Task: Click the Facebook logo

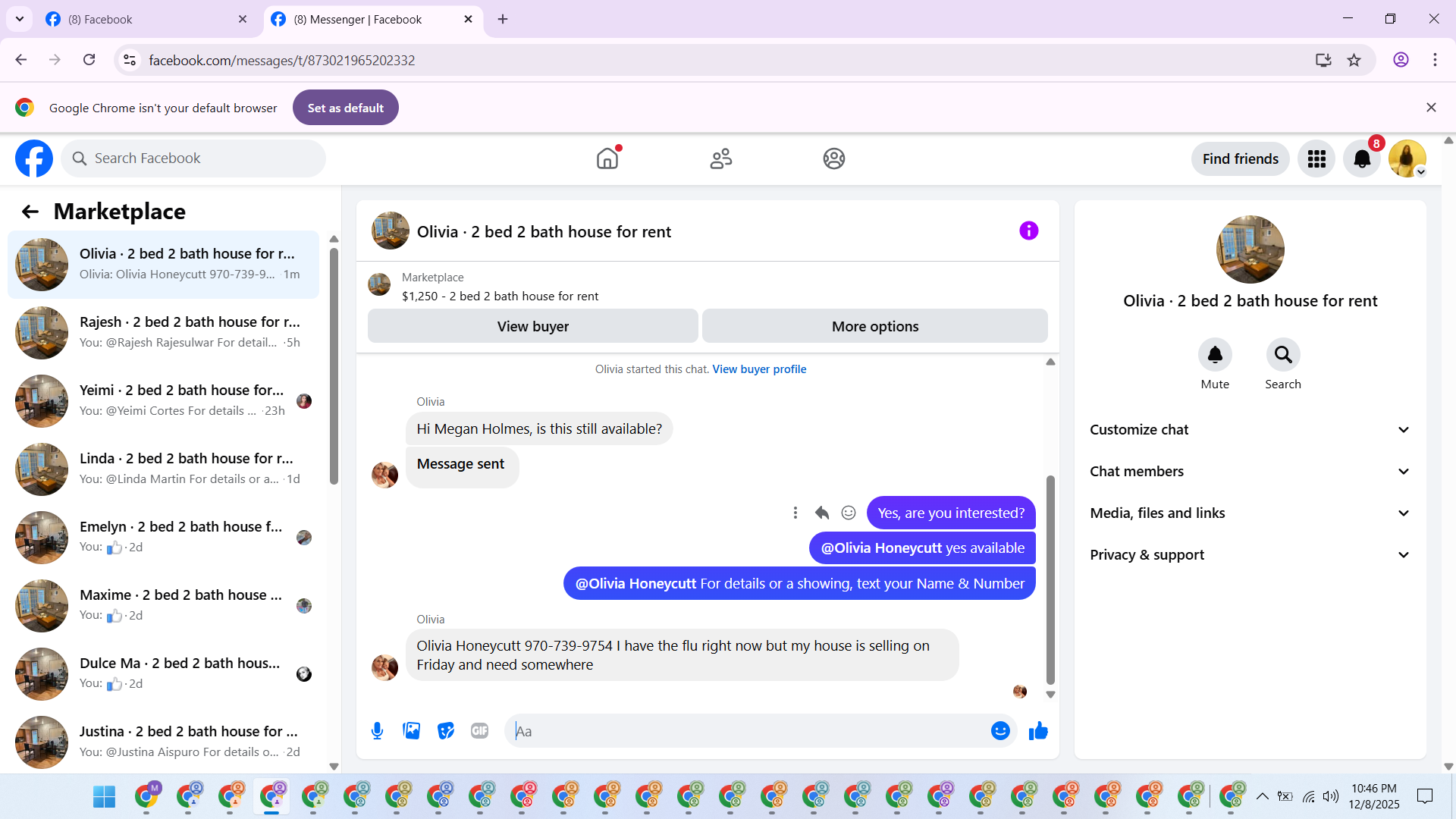Action: 34,158
